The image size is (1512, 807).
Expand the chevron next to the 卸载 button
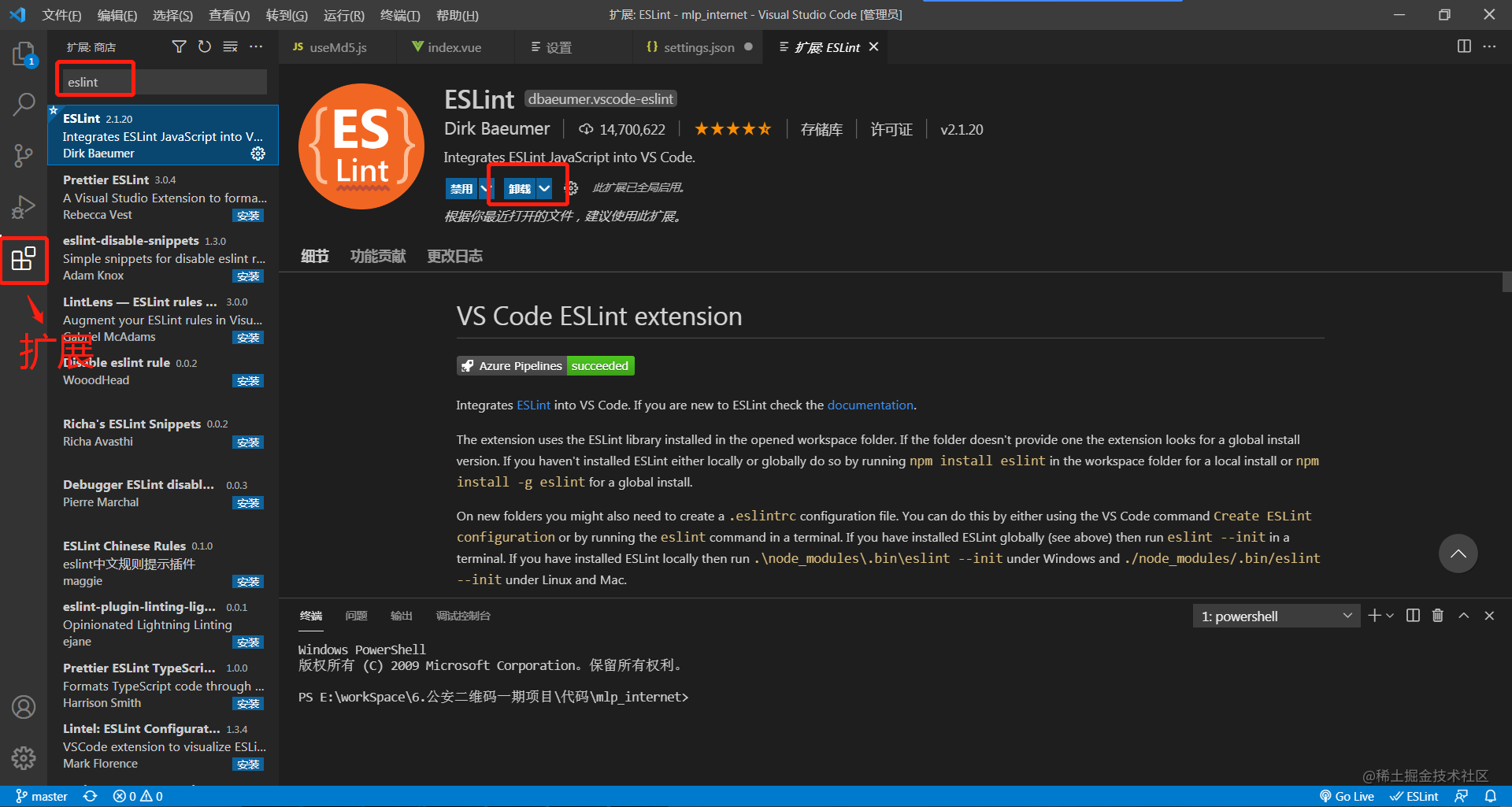[x=545, y=188]
